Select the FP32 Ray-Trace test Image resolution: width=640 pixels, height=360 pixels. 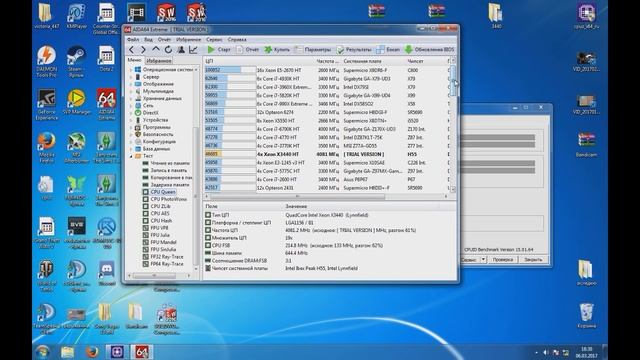click(167, 257)
